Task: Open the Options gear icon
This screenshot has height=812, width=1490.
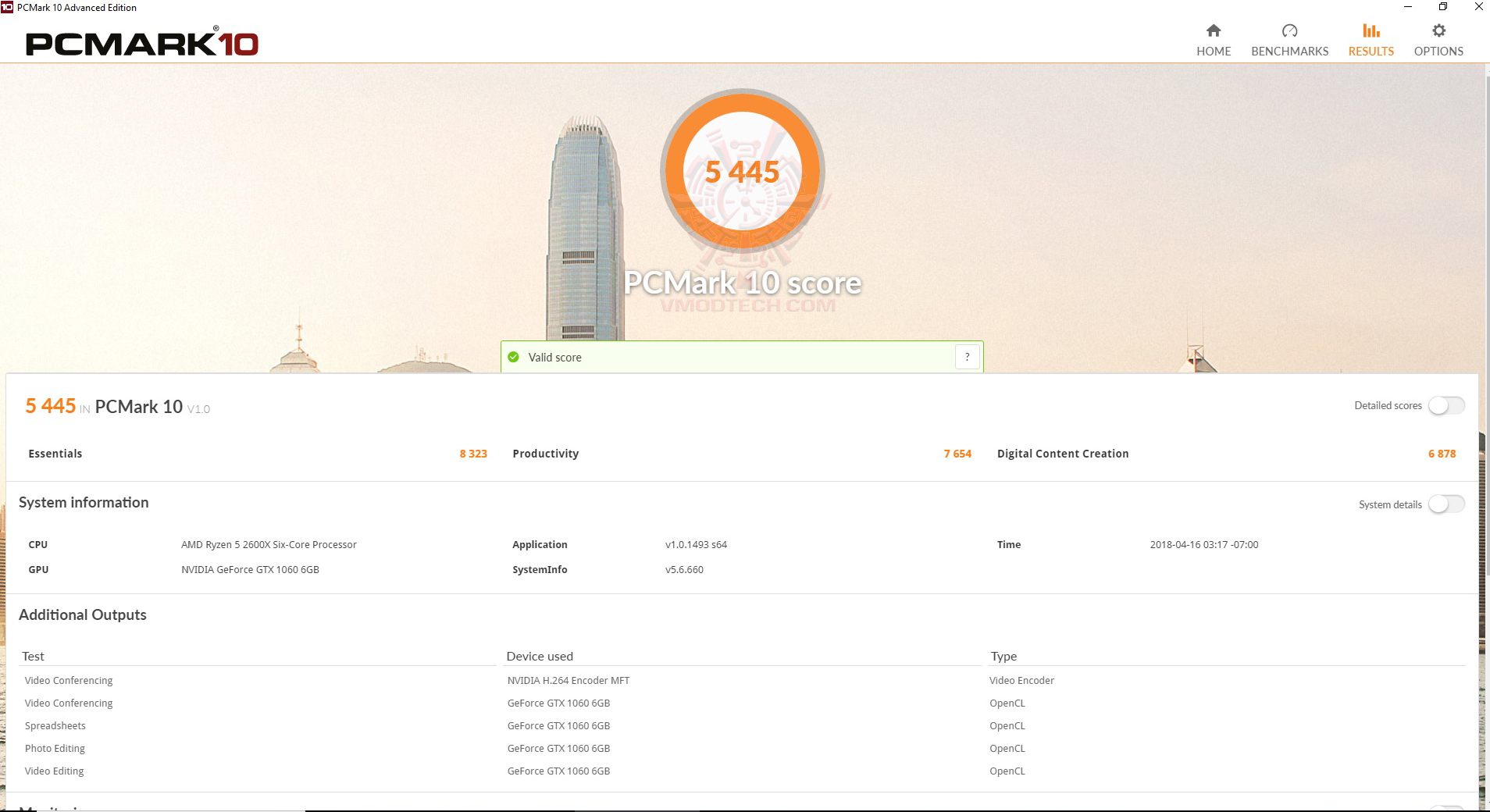Action: tap(1438, 30)
